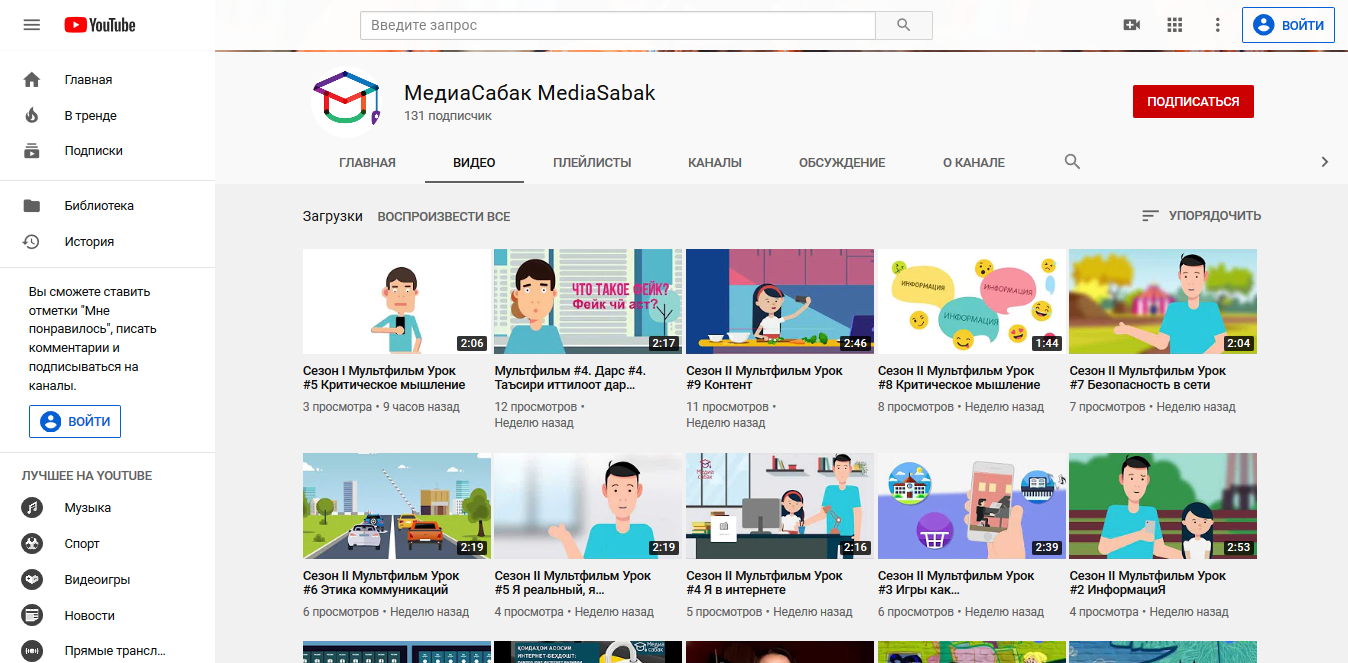Click the Видеоигры label in sidebar
This screenshot has height=663, width=1348.
coord(97,580)
